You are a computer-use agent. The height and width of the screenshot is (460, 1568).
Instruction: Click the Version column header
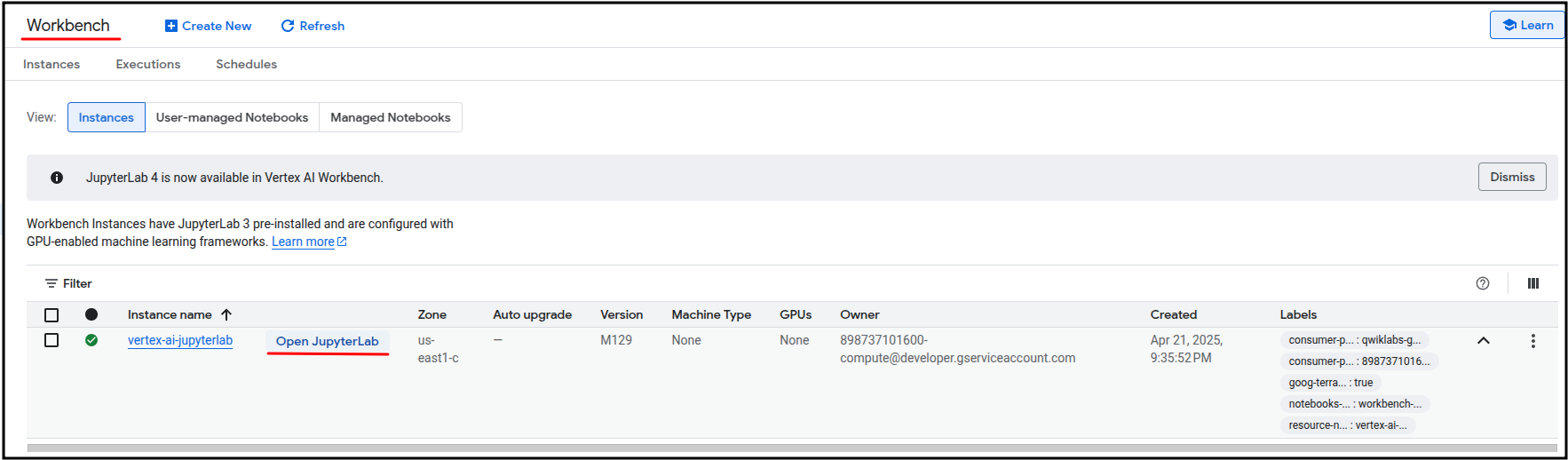(622, 314)
